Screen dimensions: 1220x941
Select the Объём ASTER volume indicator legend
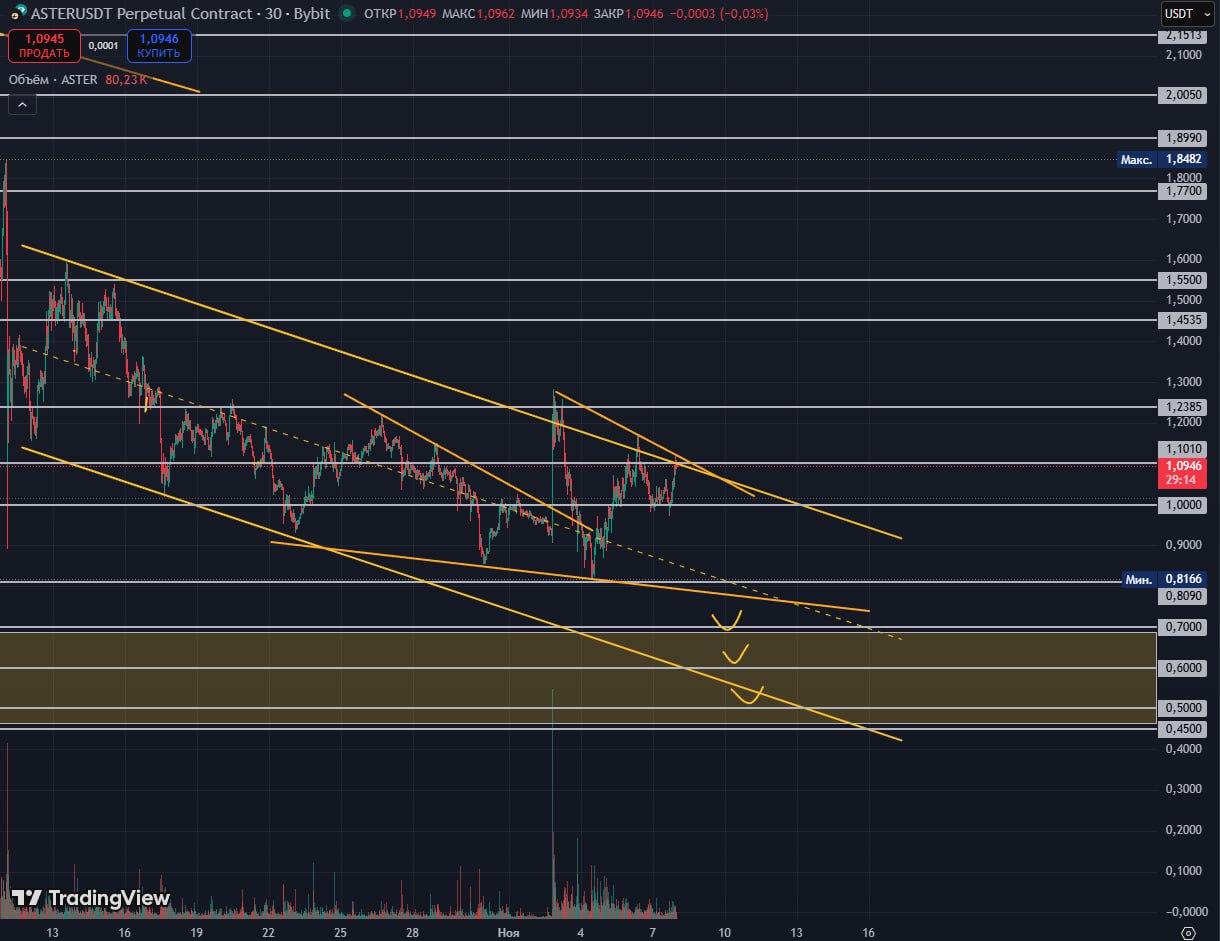[x=53, y=79]
